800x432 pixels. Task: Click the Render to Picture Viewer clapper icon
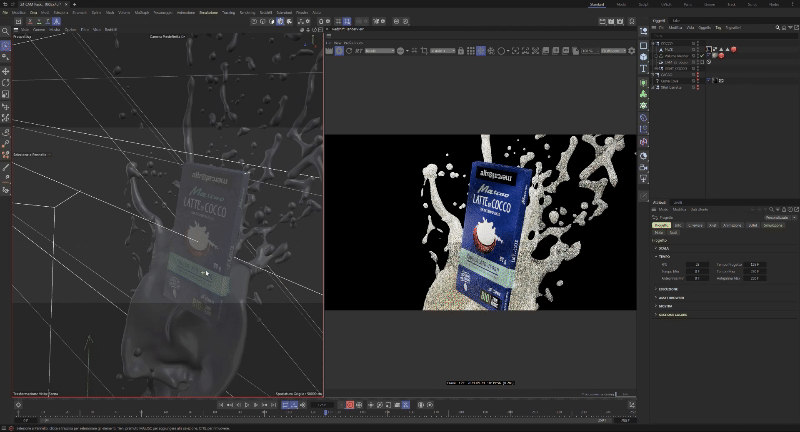pos(611,21)
